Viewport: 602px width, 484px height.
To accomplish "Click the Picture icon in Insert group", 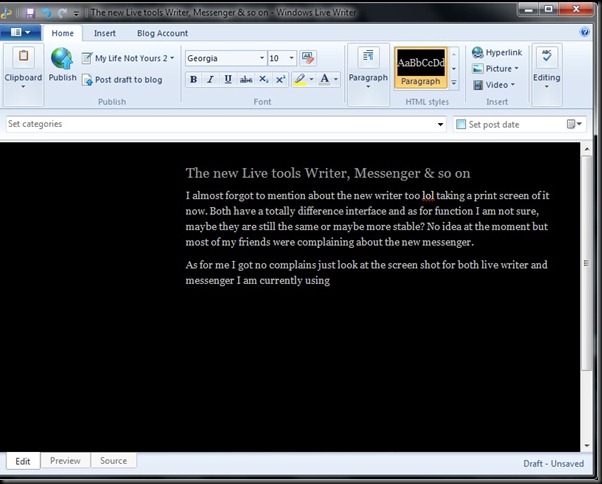I will click(x=478, y=69).
